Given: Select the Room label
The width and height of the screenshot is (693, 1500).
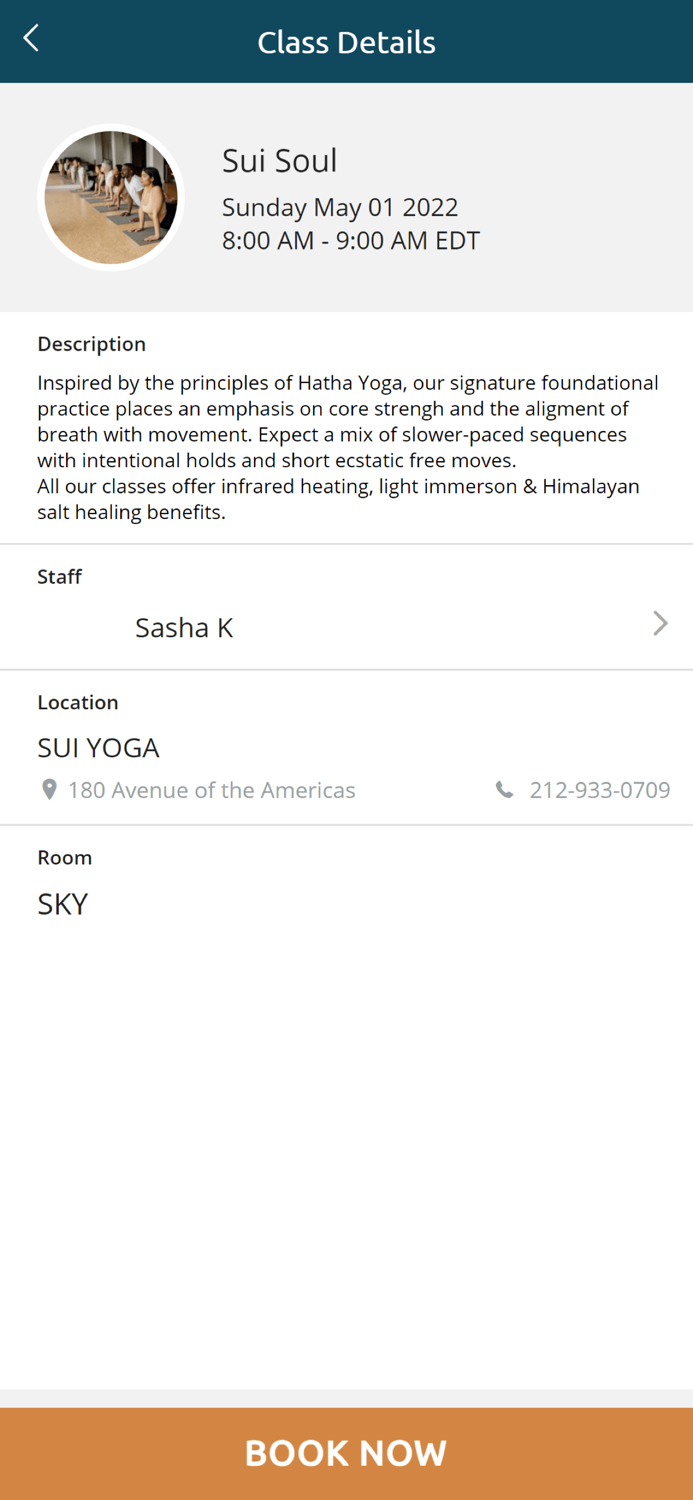Looking at the screenshot, I should [64, 857].
